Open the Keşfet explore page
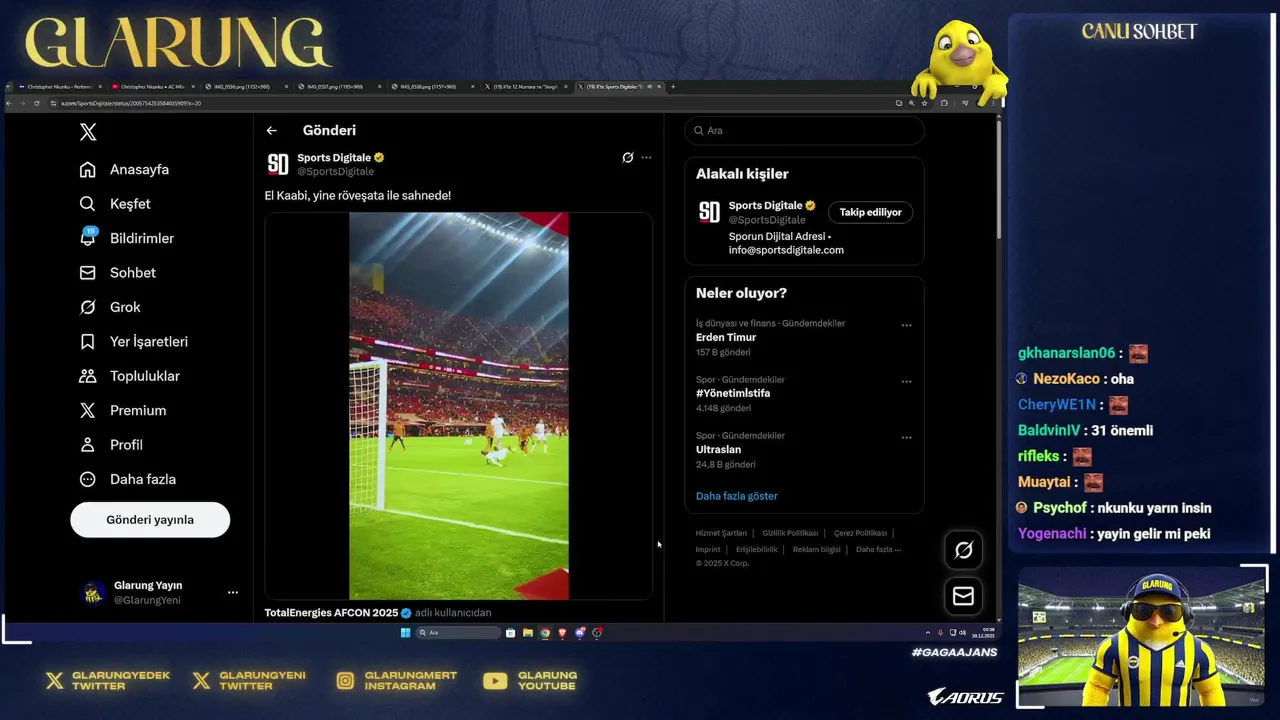1280x720 pixels. pos(116,204)
